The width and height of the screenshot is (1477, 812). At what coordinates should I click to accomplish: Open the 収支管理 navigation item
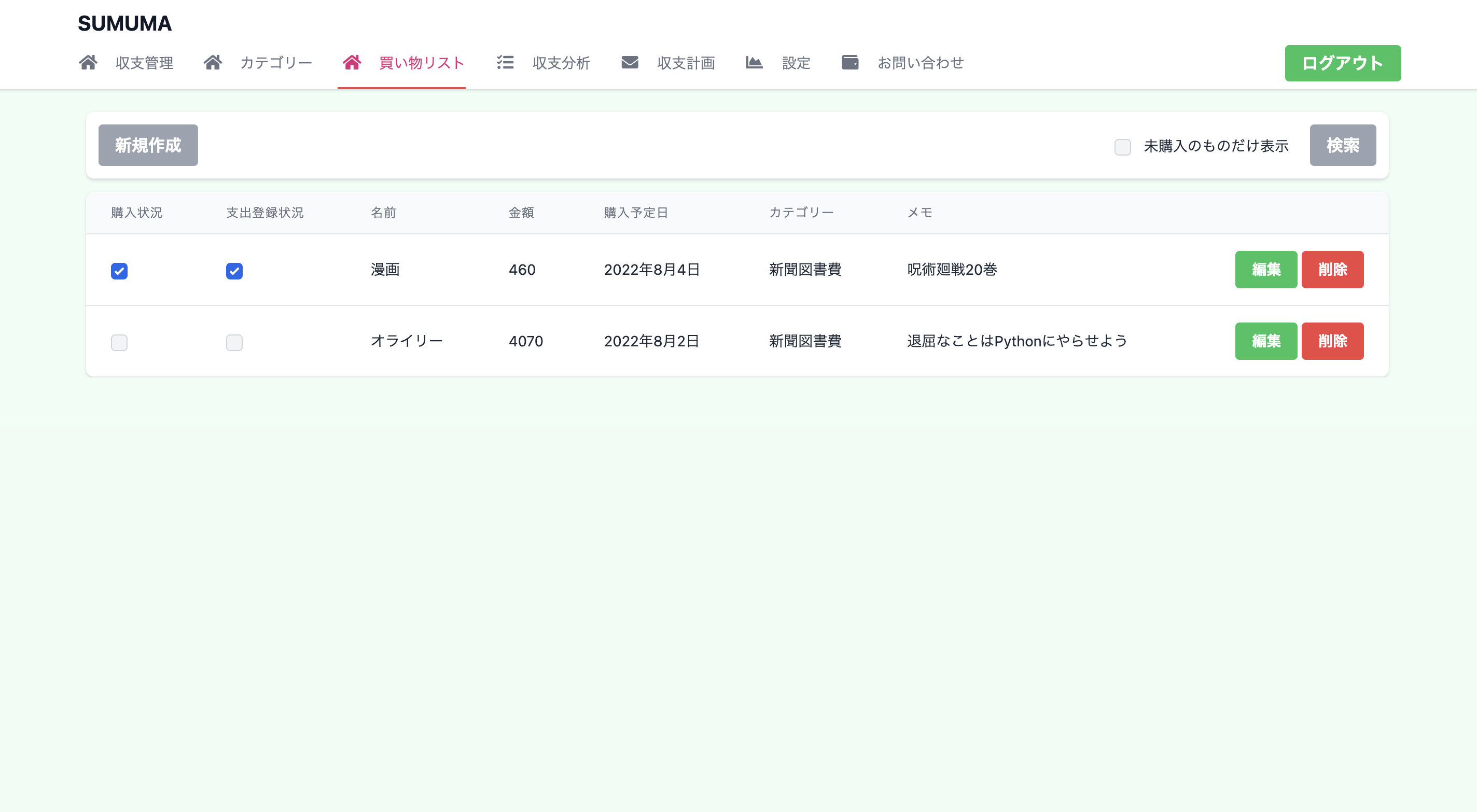[x=144, y=63]
